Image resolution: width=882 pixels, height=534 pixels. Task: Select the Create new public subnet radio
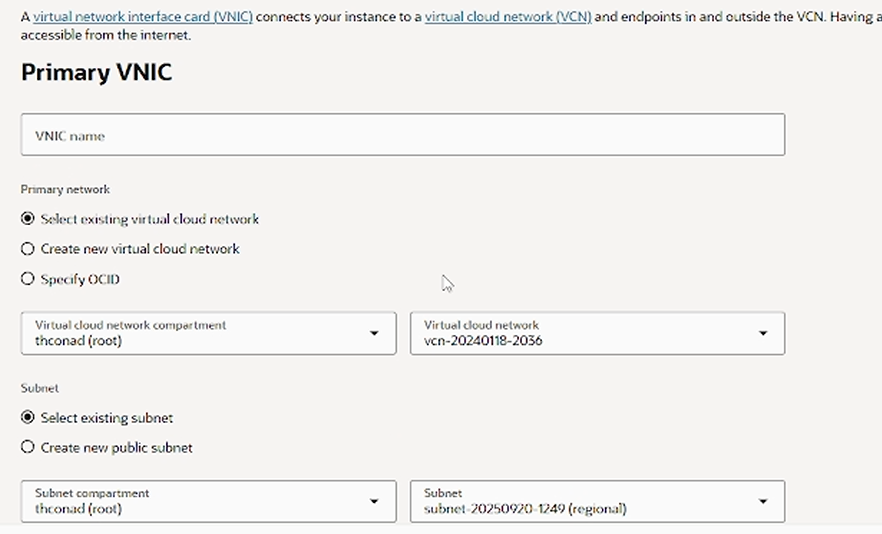(x=28, y=448)
